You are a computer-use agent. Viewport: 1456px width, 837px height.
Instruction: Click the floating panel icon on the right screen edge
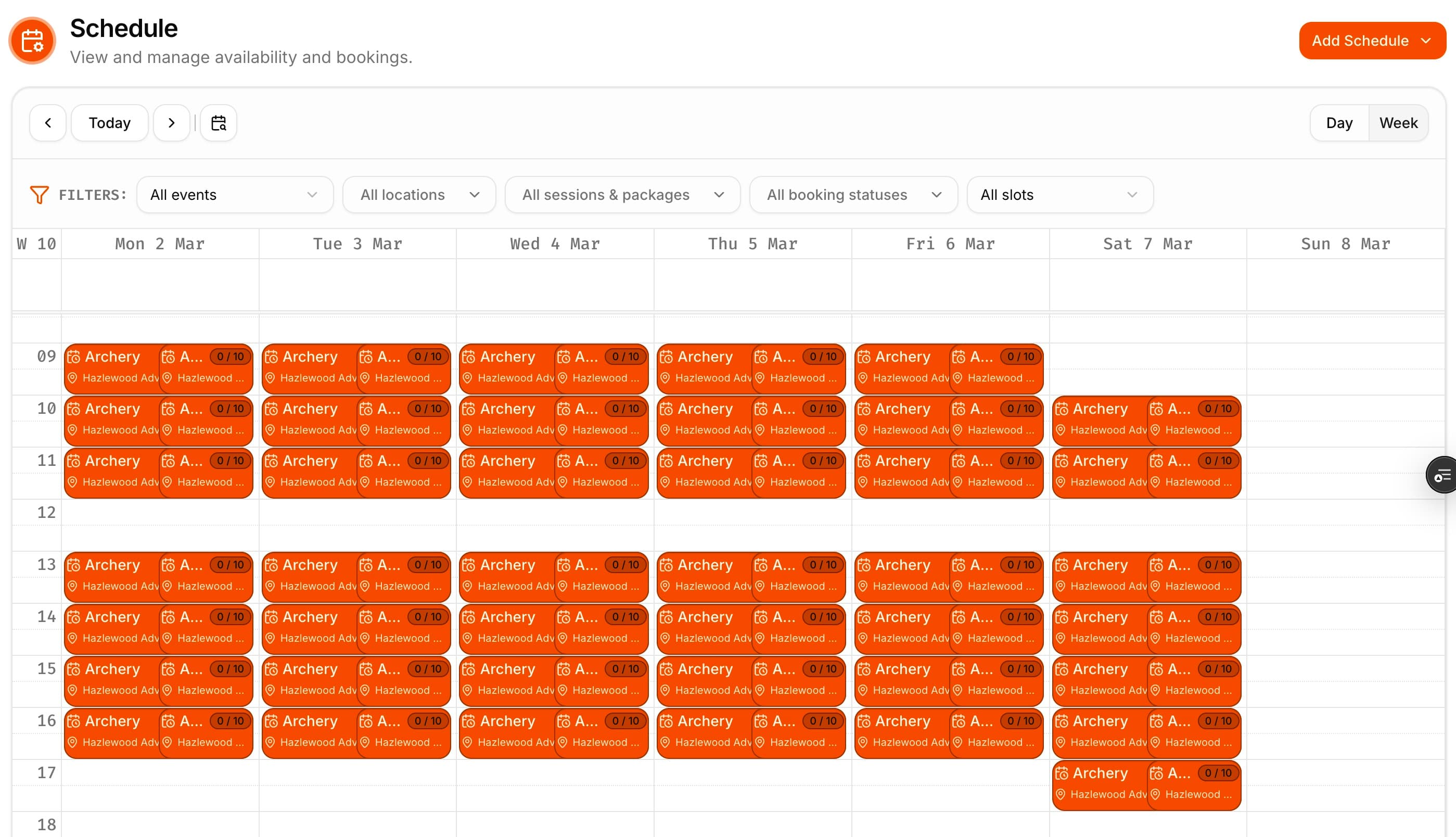(1442, 475)
